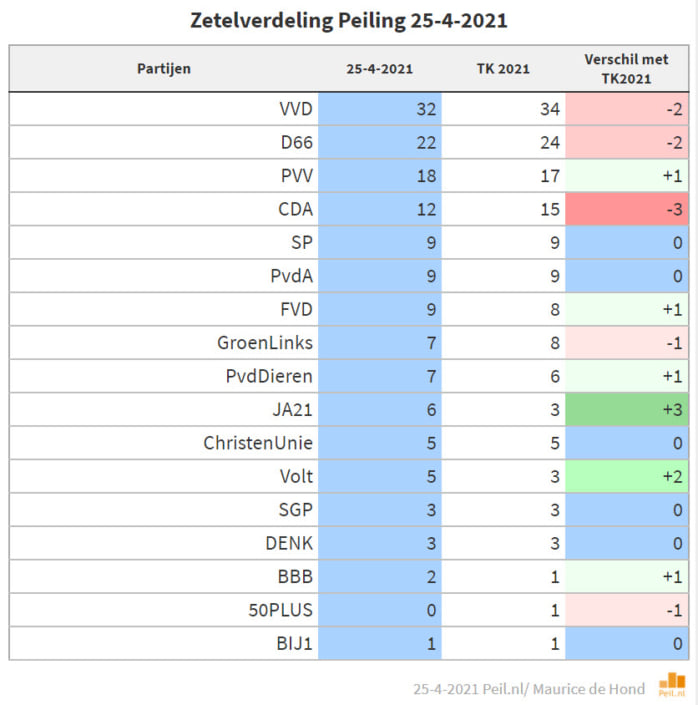This screenshot has height=705, width=698.
Task: Select the GroenLinks row label
Action: (x=264, y=343)
